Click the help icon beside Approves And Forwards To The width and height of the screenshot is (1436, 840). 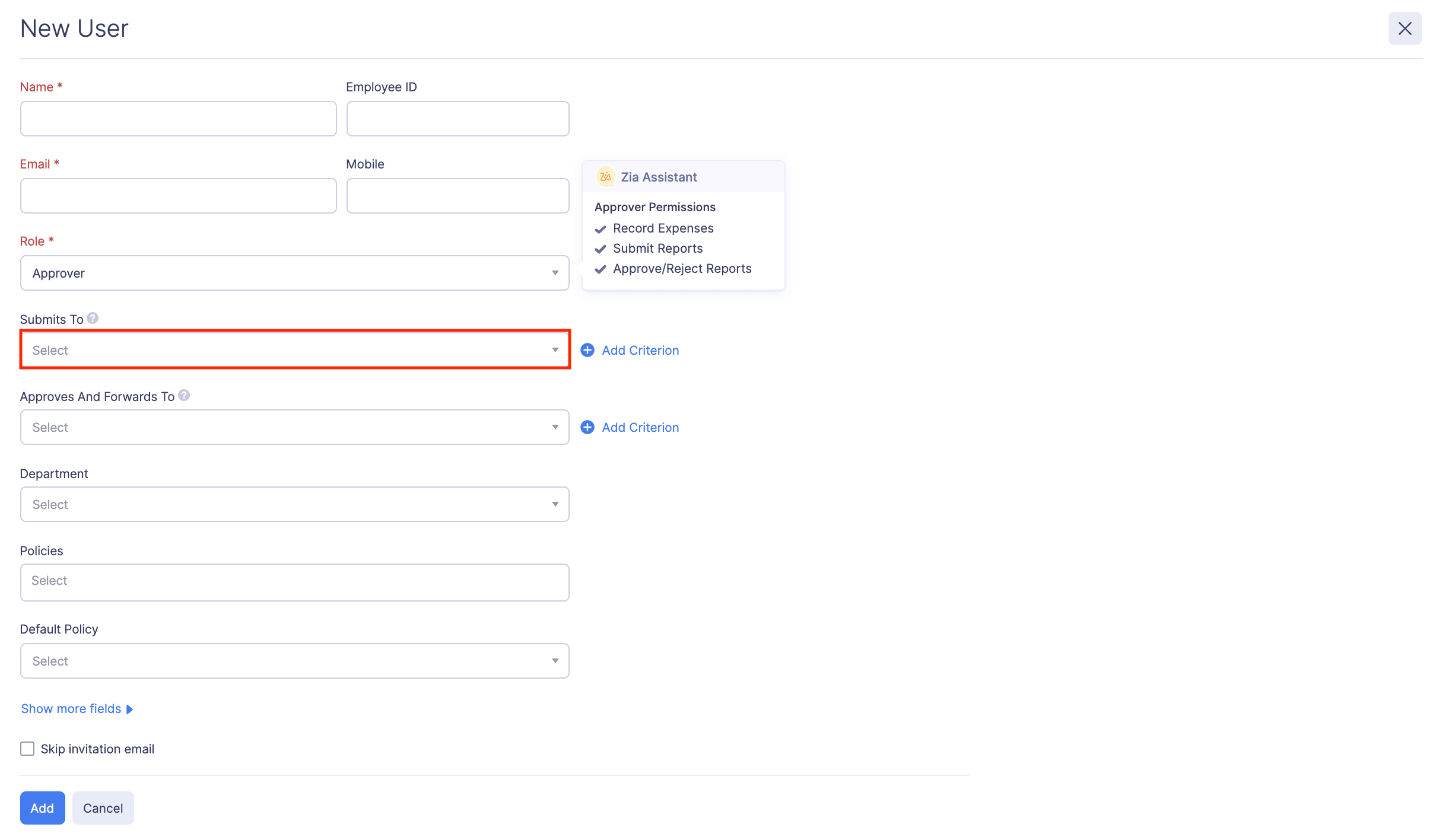tap(184, 395)
